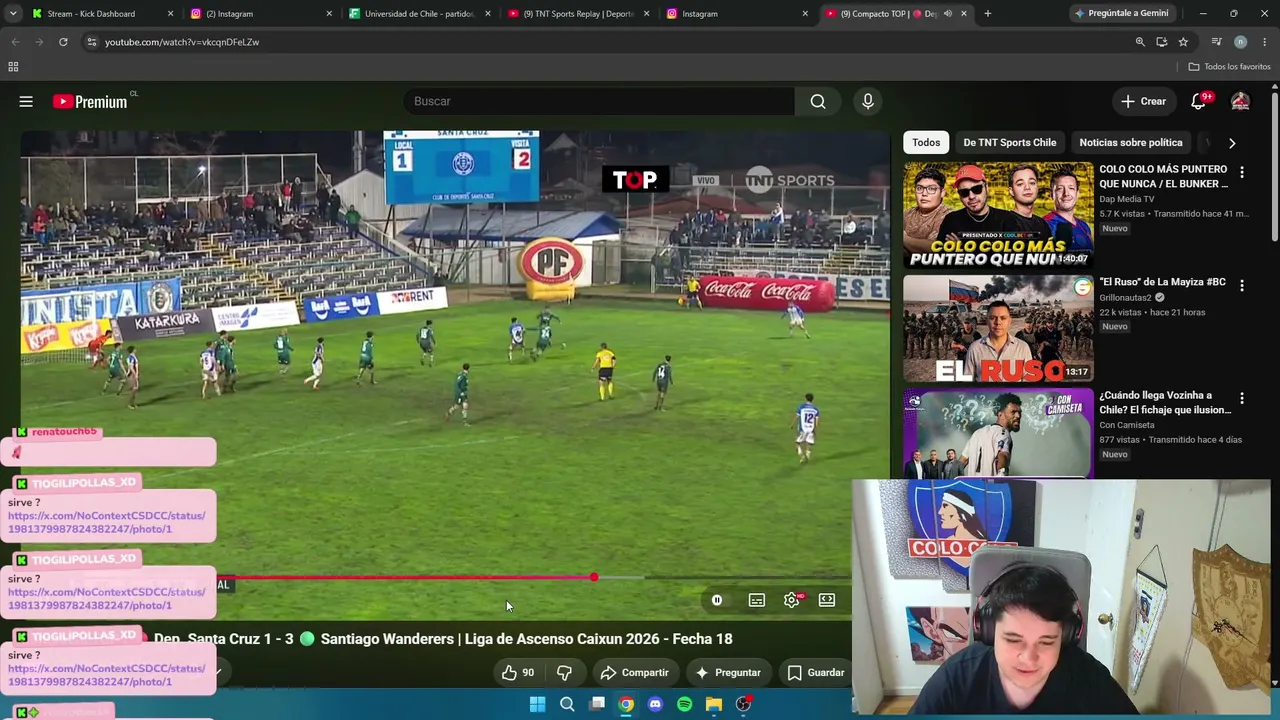
Task: Click Pregúntale a Gemini button
Action: [x=1121, y=14]
